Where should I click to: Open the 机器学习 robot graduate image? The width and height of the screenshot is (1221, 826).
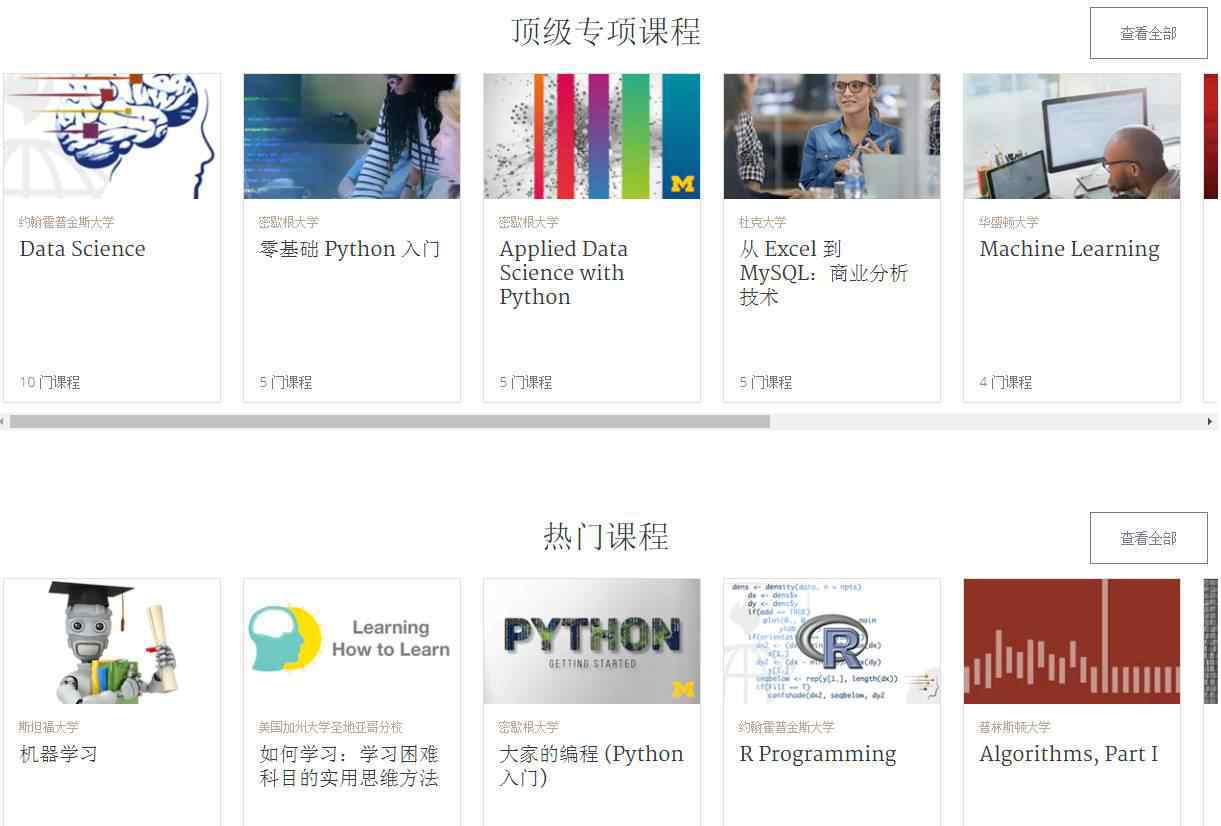click(x=112, y=641)
